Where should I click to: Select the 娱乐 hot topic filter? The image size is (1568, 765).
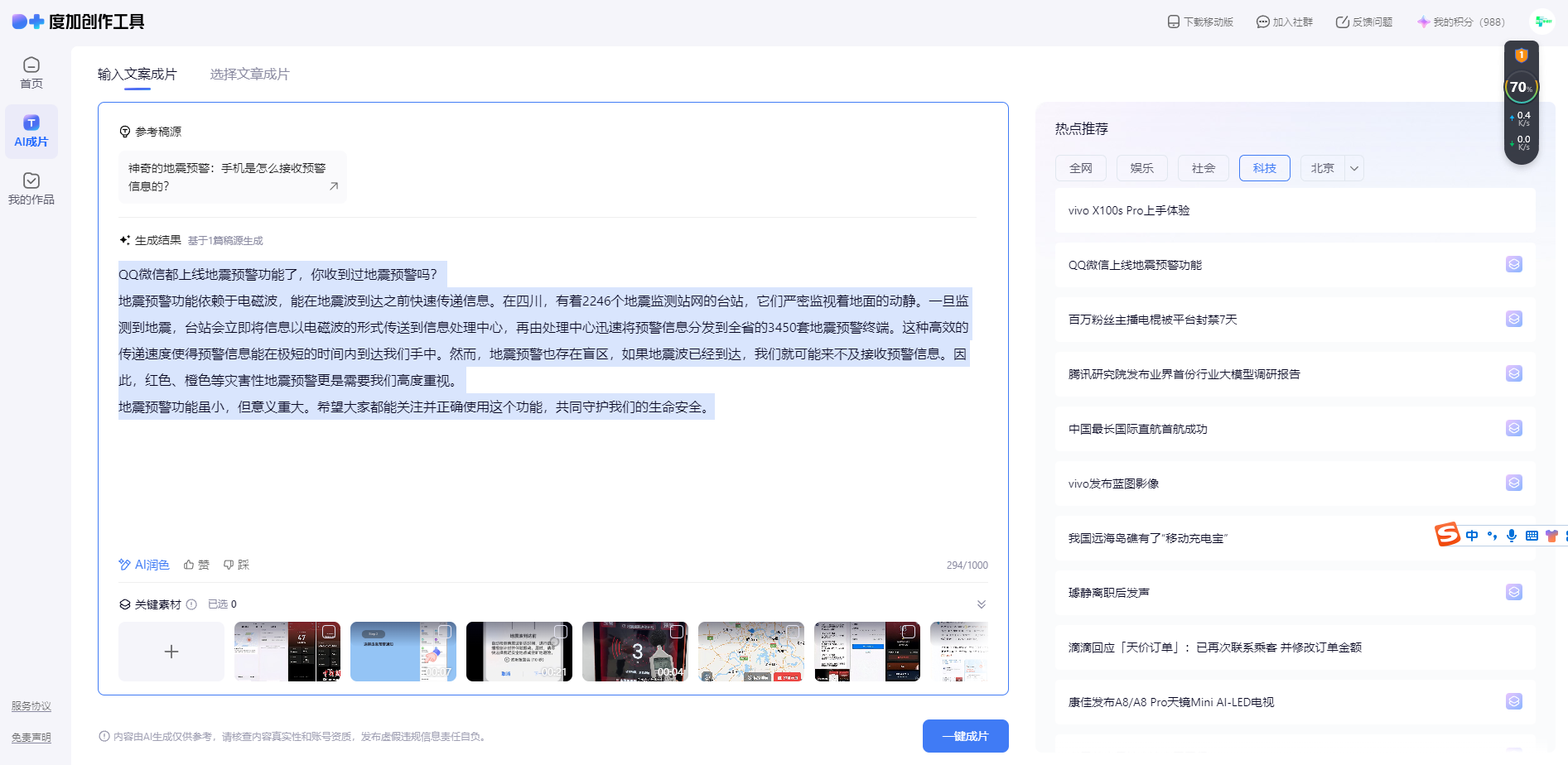pyautogui.click(x=1142, y=168)
